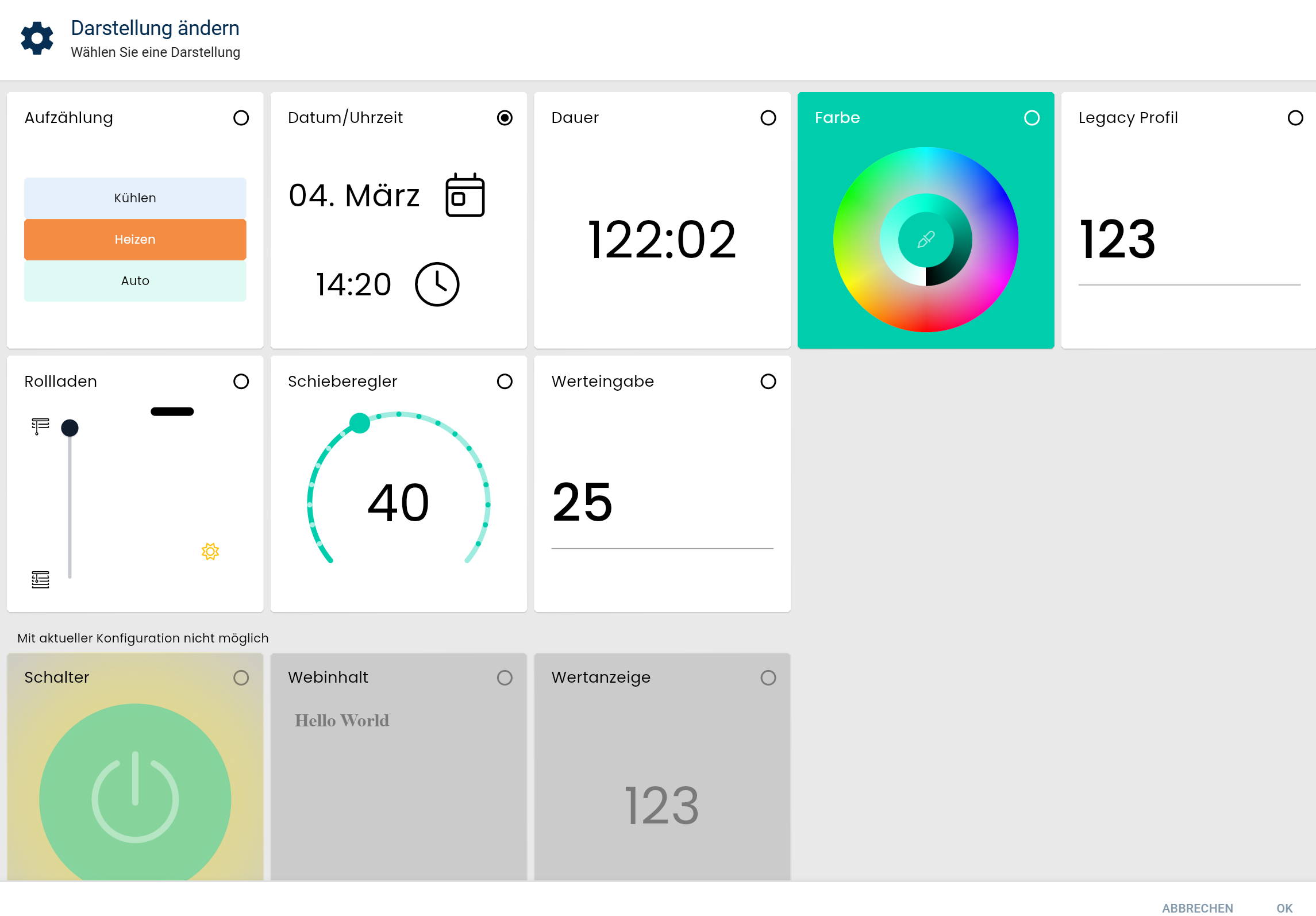Viewport: 1316px width, 916px height.
Task: Click the calendar icon next to 04. März
Action: pyautogui.click(x=465, y=195)
